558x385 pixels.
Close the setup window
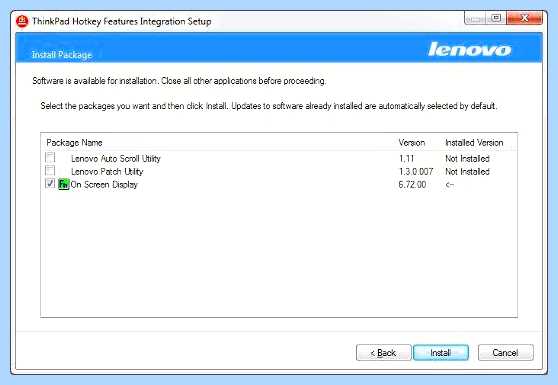pyautogui.click(x=525, y=18)
